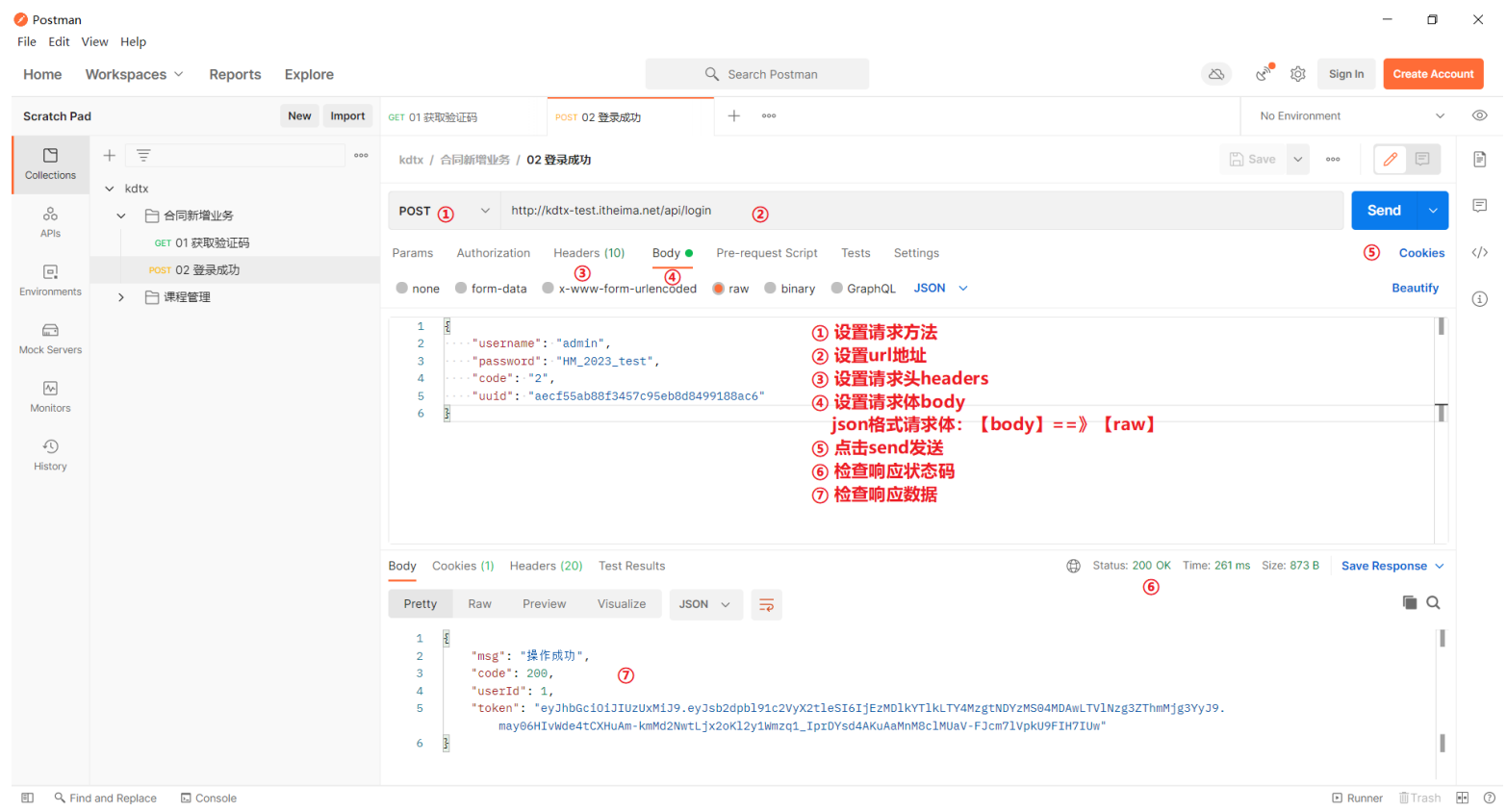Switch to the Headers (10) request tab
Screen dimensions: 1507x812
(589, 253)
